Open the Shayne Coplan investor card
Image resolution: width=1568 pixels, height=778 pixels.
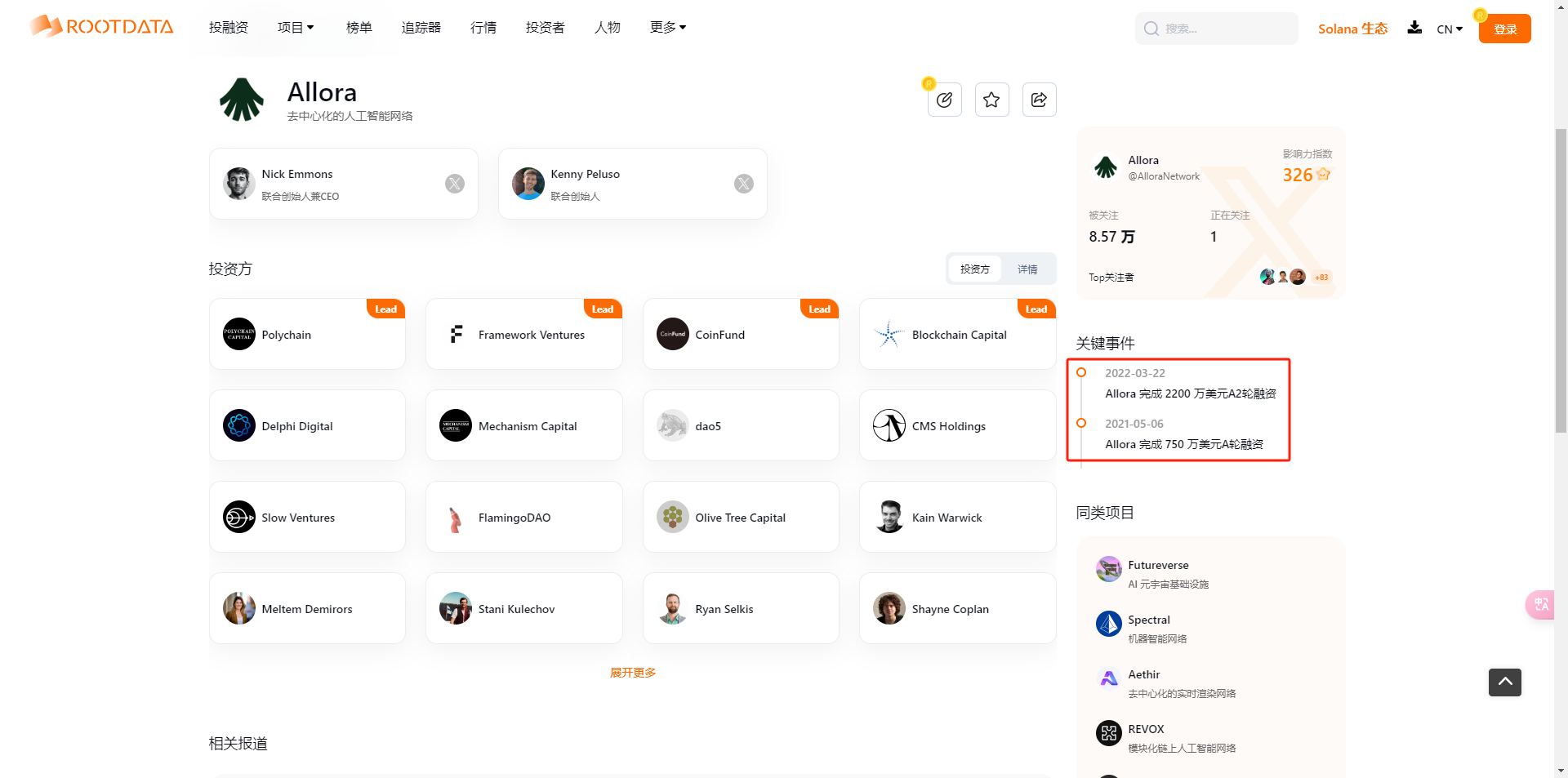coord(957,608)
